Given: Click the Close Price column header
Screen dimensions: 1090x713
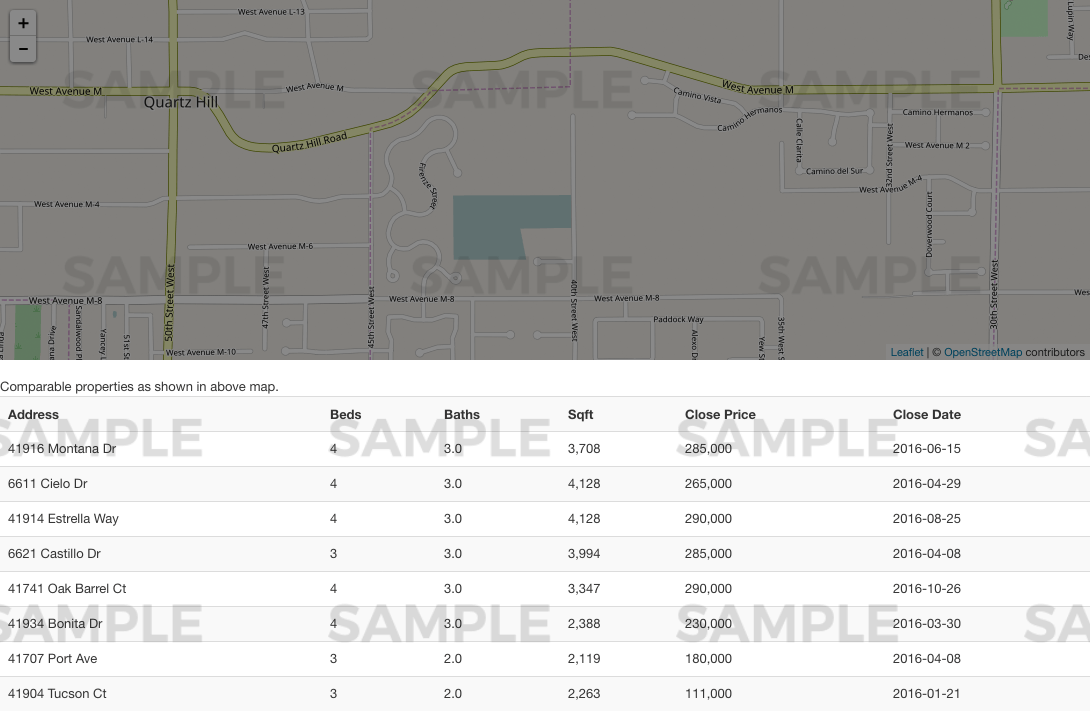Looking at the screenshot, I should click(720, 414).
